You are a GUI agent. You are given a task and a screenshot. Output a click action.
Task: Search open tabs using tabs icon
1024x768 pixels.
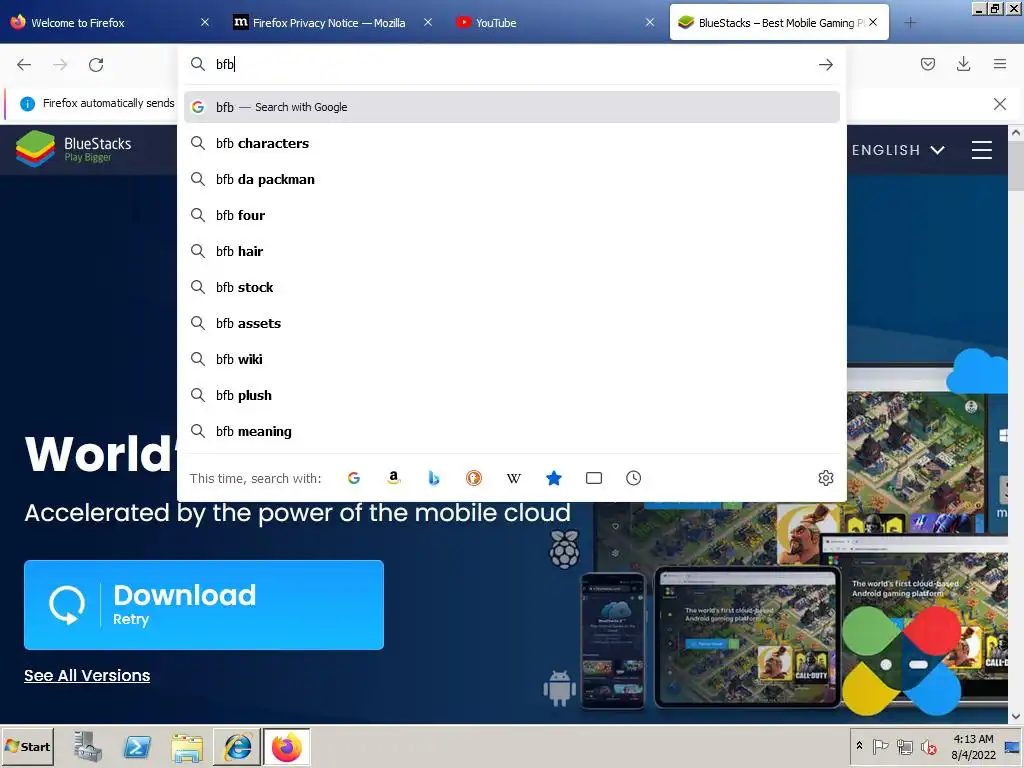tap(594, 478)
